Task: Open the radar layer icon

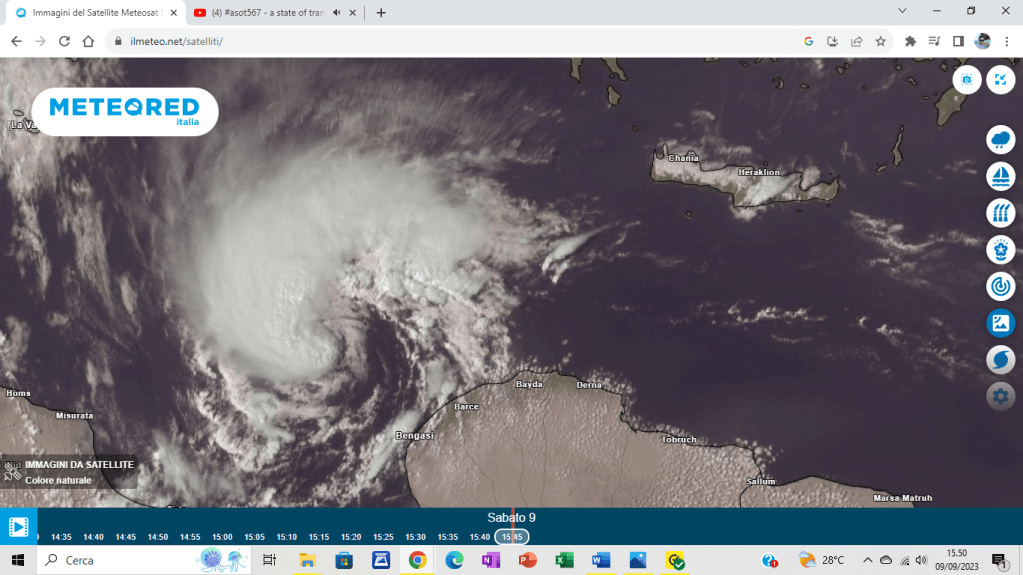Action: click(x=1001, y=286)
